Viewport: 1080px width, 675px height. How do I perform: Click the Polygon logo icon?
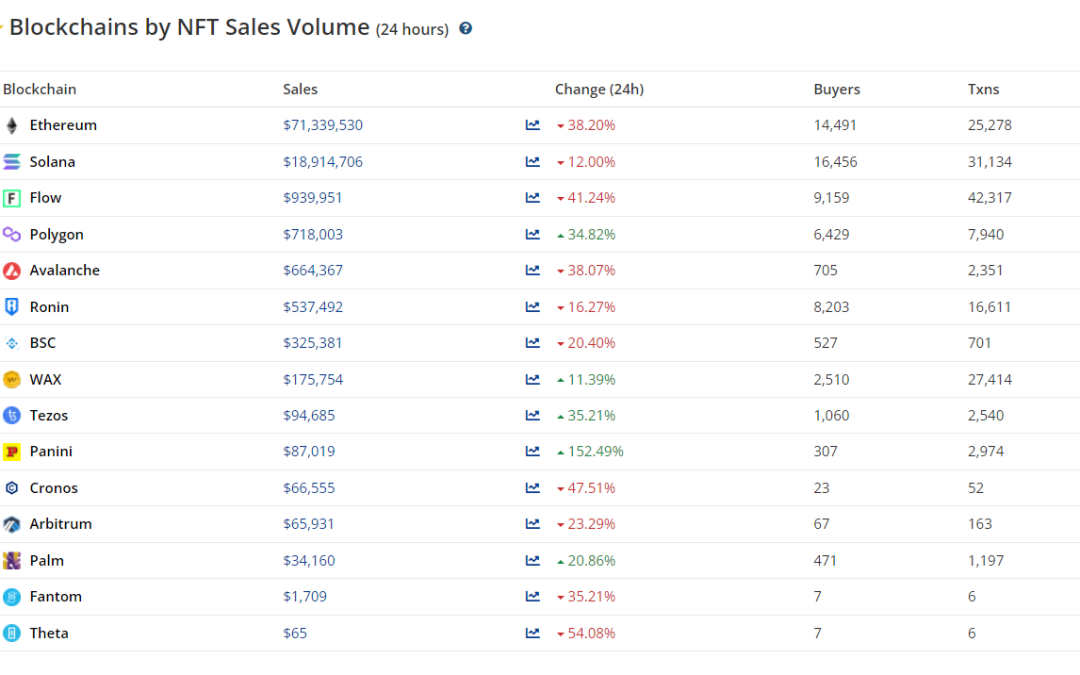coord(12,234)
